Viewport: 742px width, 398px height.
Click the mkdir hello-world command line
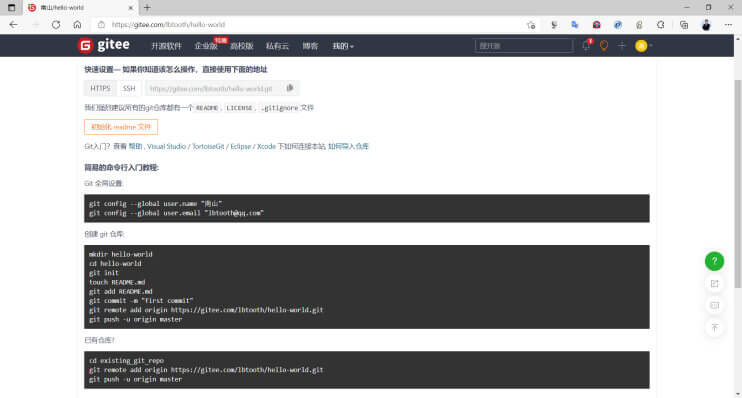pyautogui.click(x=121, y=254)
